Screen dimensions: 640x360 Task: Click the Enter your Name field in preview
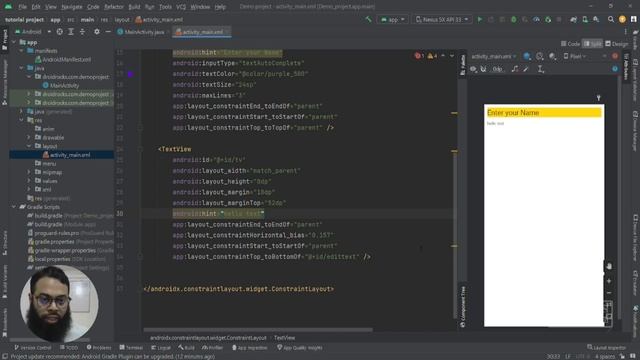pos(544,113)
